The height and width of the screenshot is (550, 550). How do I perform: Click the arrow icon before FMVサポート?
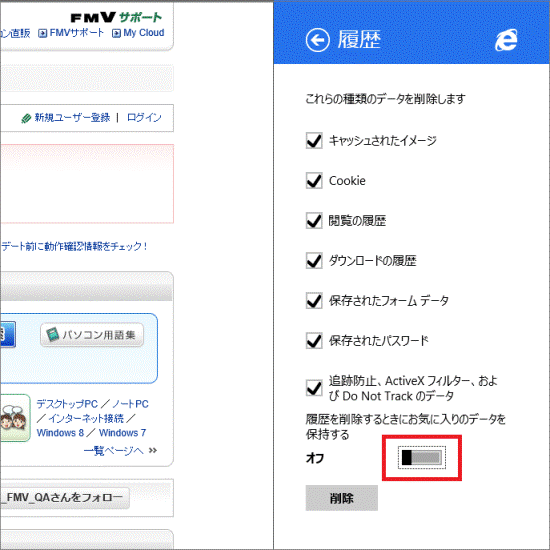pos(43,33)
